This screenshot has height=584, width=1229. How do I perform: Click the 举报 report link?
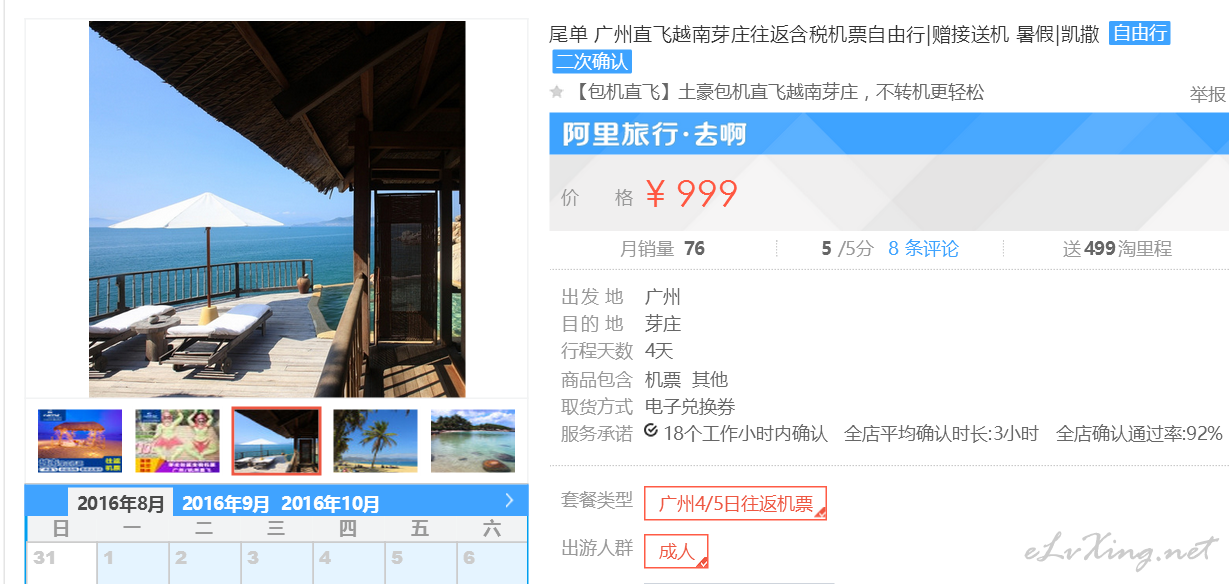(1208, 94)
